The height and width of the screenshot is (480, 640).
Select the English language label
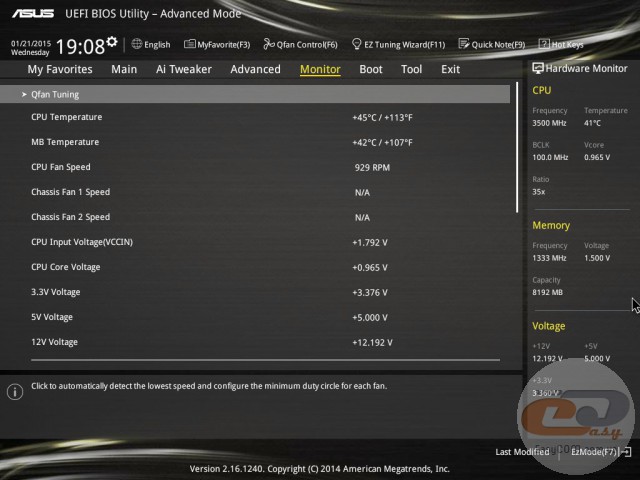157,44
